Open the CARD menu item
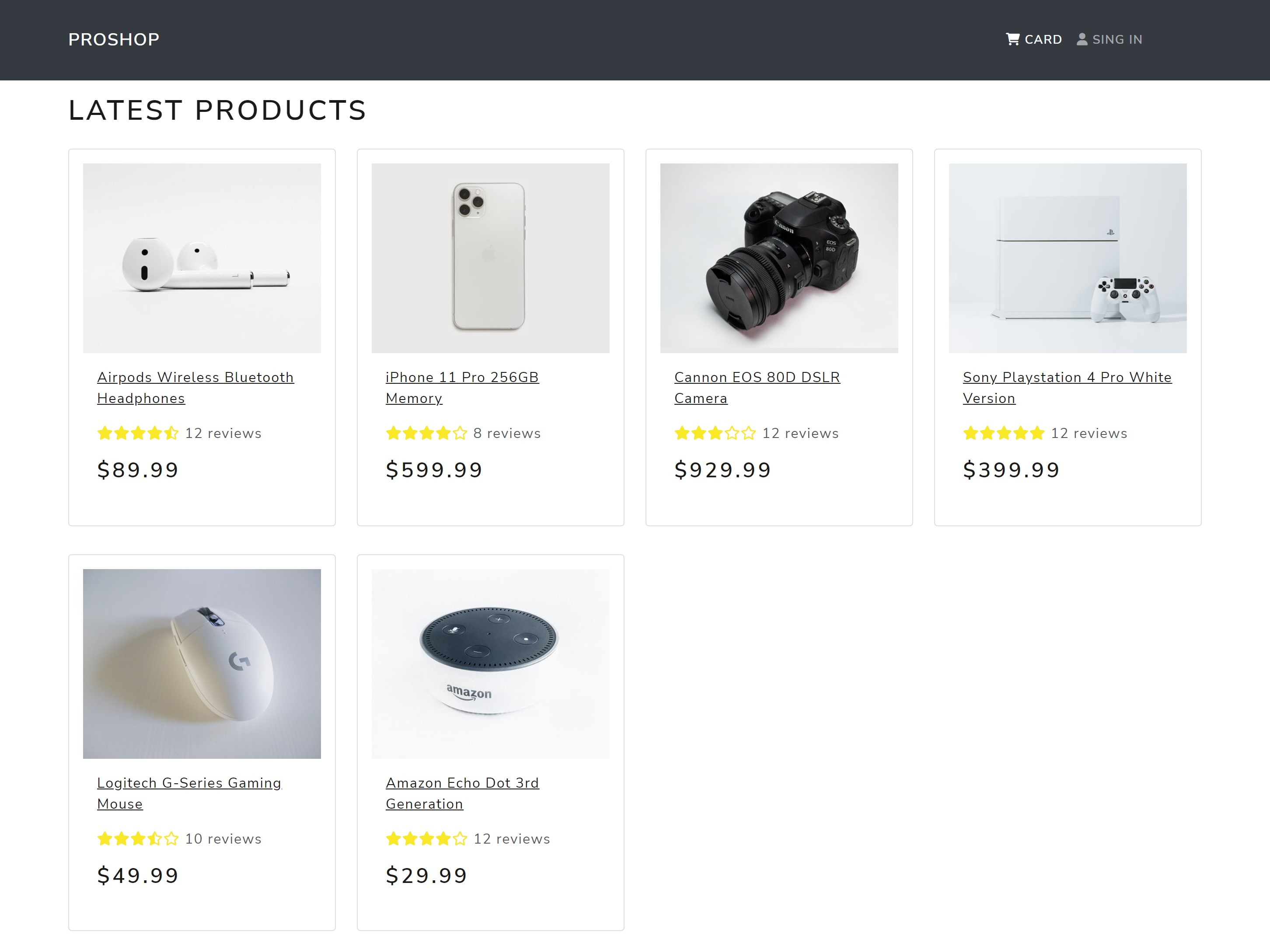The width and height of the screenshot is (1270, 952). click(1043, 40)
